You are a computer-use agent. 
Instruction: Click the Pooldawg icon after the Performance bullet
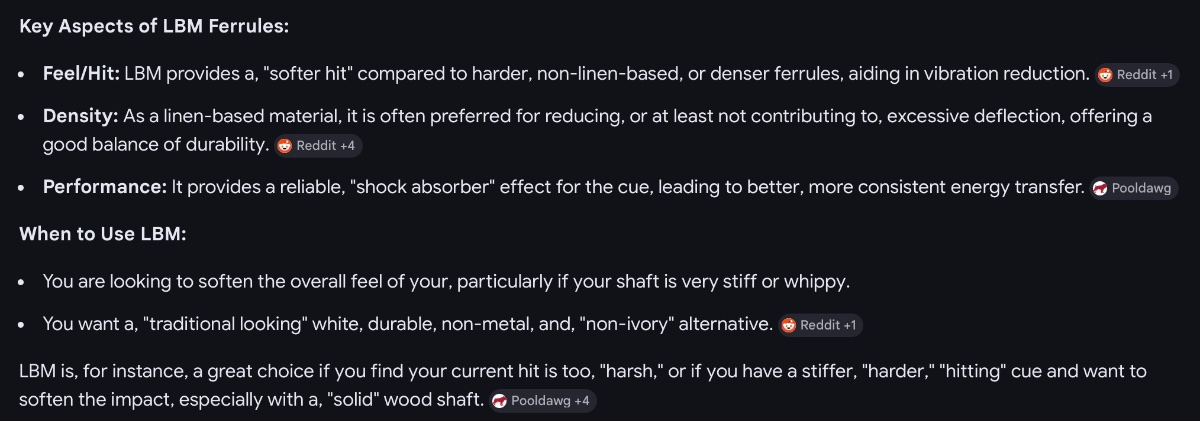1100,188
